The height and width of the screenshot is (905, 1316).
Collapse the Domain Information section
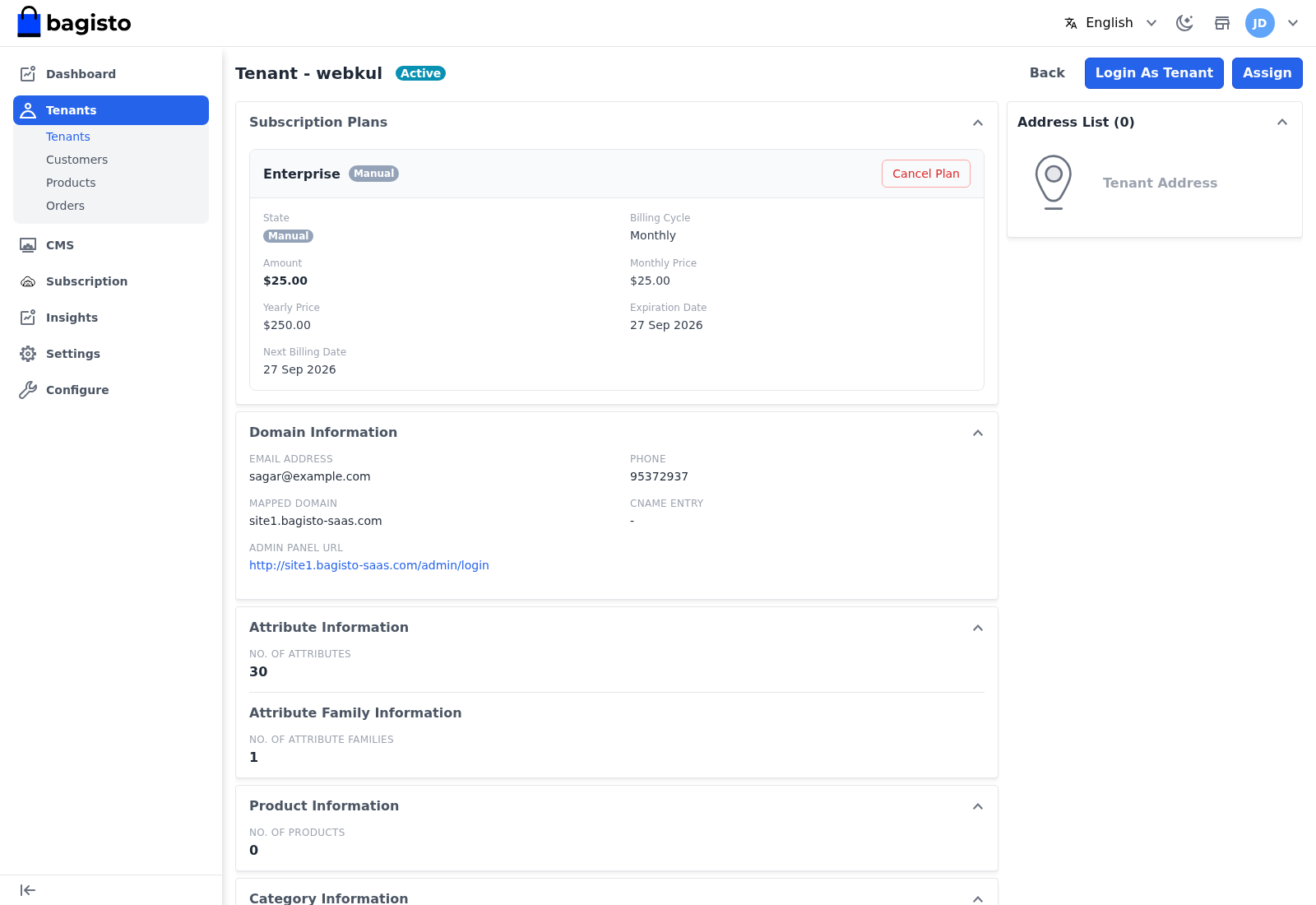pos(978,433)
